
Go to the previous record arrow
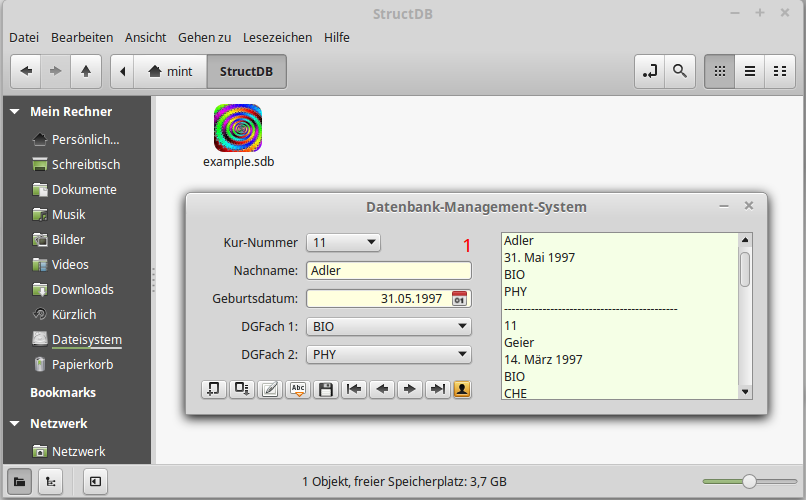coord(381,390)
